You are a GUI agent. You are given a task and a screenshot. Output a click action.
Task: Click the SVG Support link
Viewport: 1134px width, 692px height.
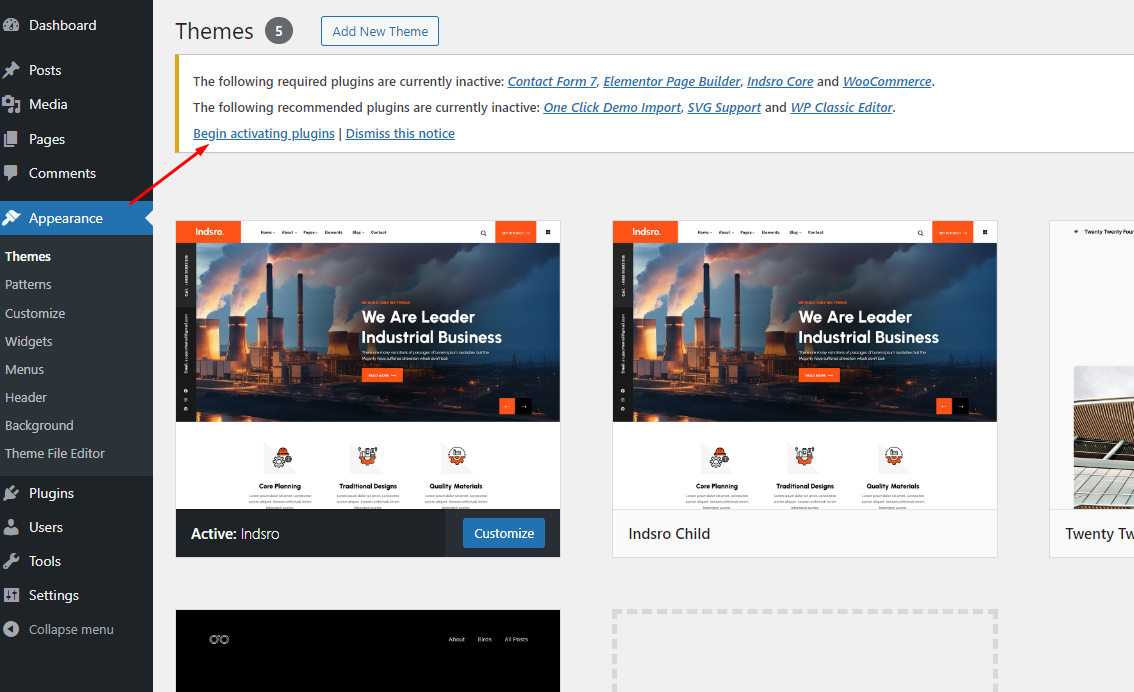tap(724, 108)
